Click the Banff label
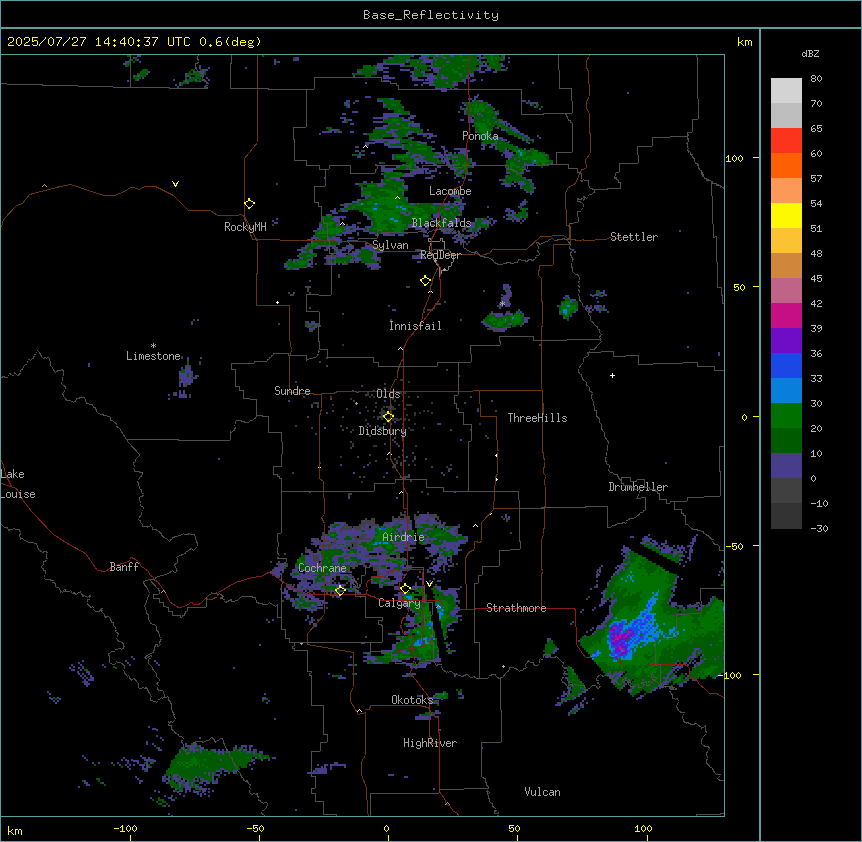The image size is (862, 842). click(124, 567)
